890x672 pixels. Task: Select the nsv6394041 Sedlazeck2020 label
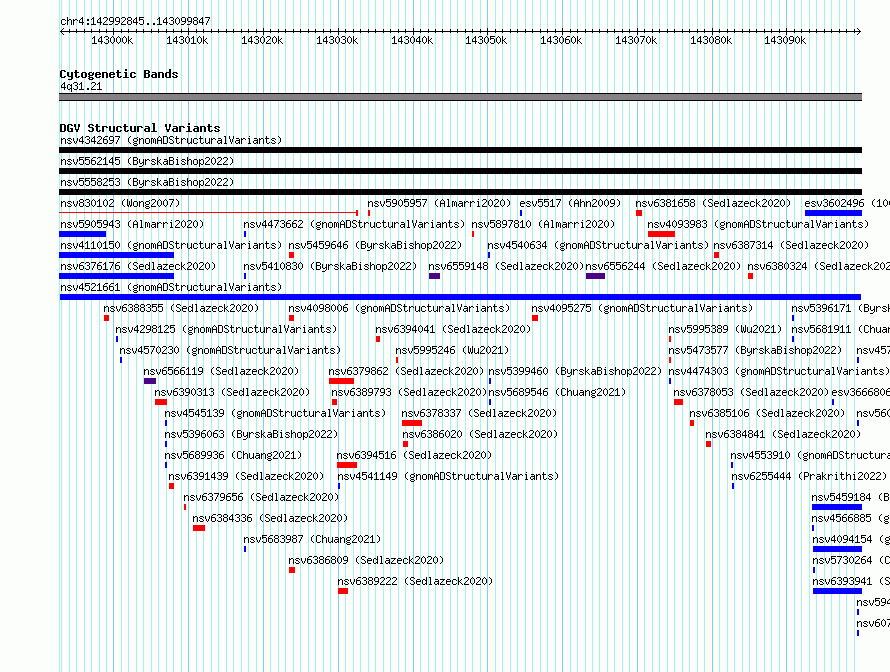(454, 329)
